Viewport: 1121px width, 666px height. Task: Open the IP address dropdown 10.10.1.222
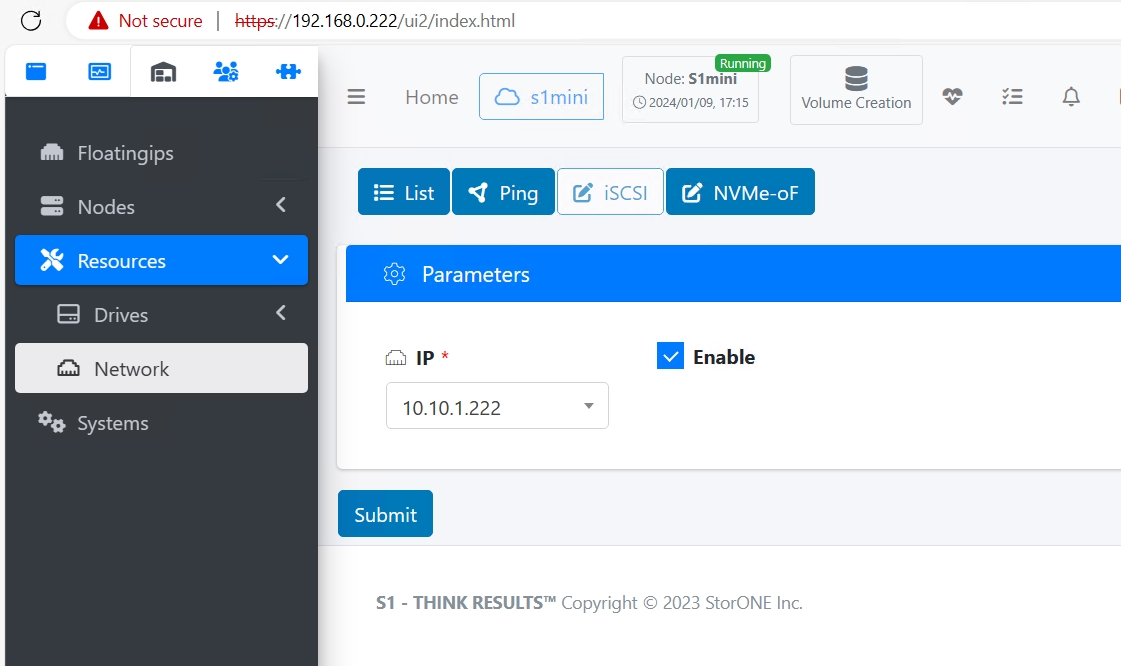point(497,406)
